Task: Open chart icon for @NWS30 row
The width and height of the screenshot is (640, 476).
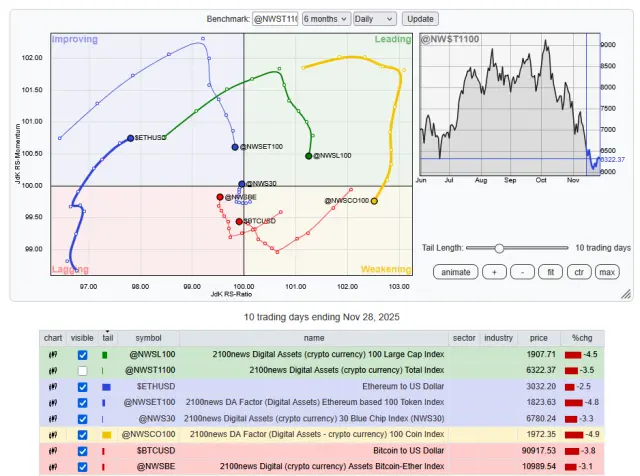Action: (x=53, y=419)
